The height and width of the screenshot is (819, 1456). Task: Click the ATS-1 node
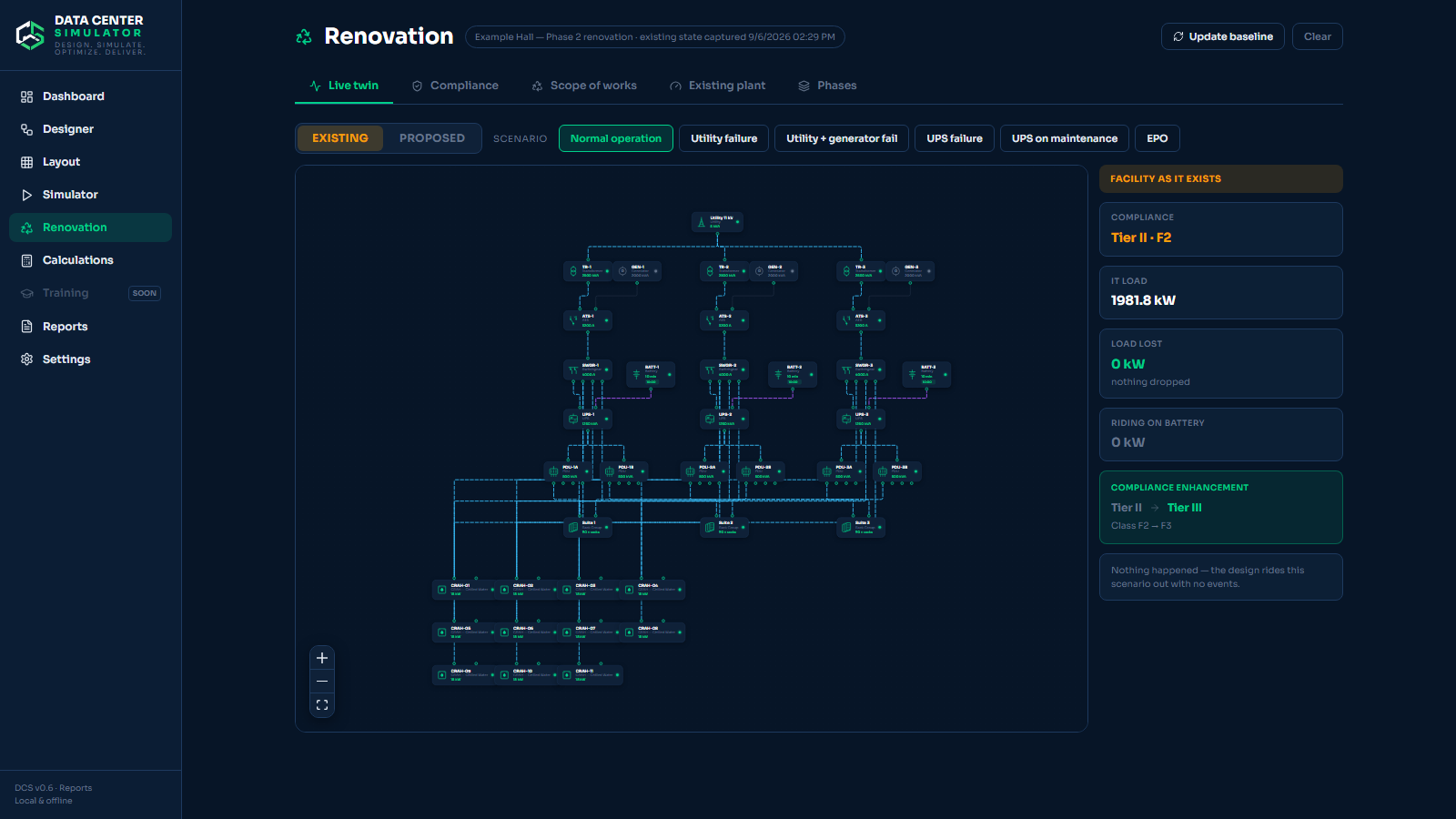[588, 320]
